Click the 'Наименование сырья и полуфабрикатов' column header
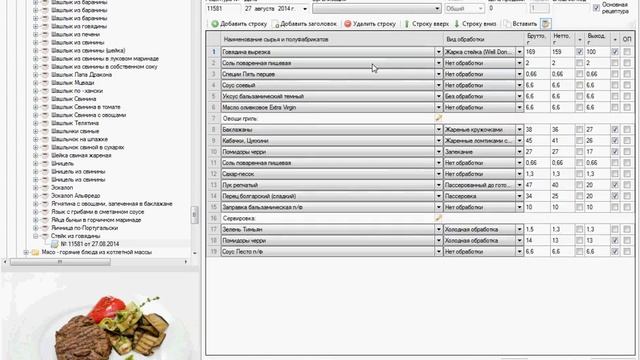The height and width of the screenshot is (360, 640). (332, 40)
